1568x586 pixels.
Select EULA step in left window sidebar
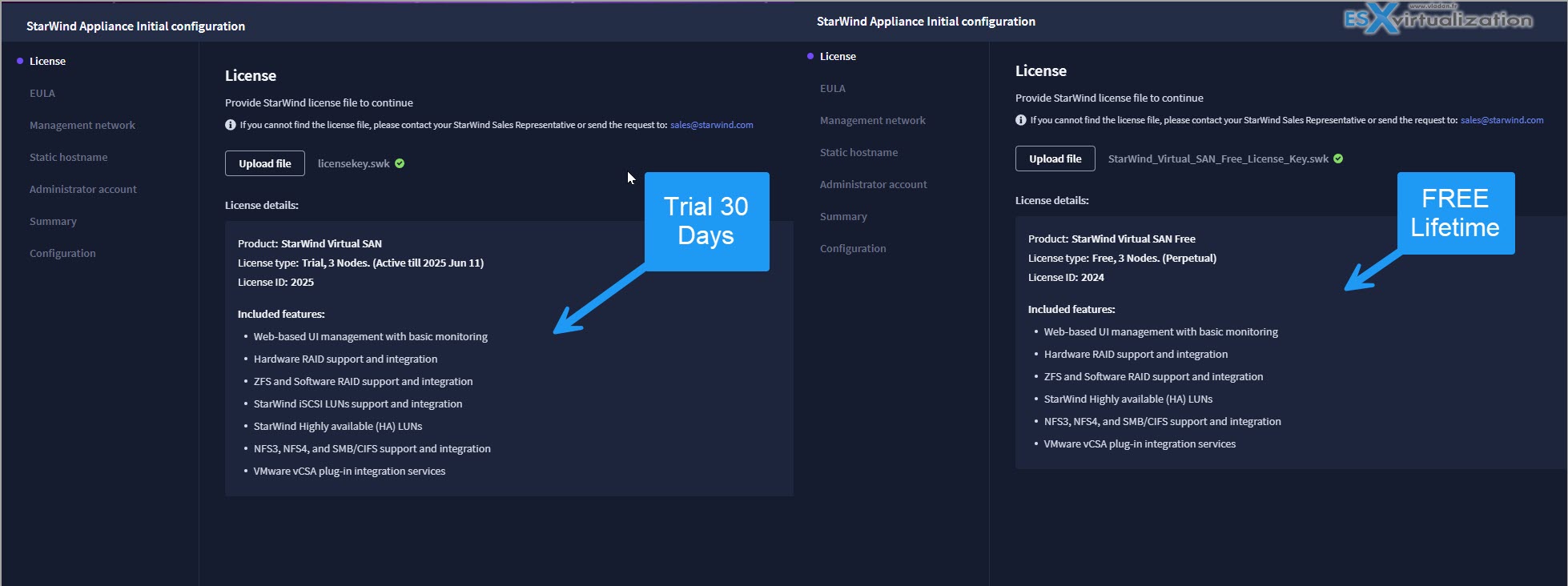point(42,93)
